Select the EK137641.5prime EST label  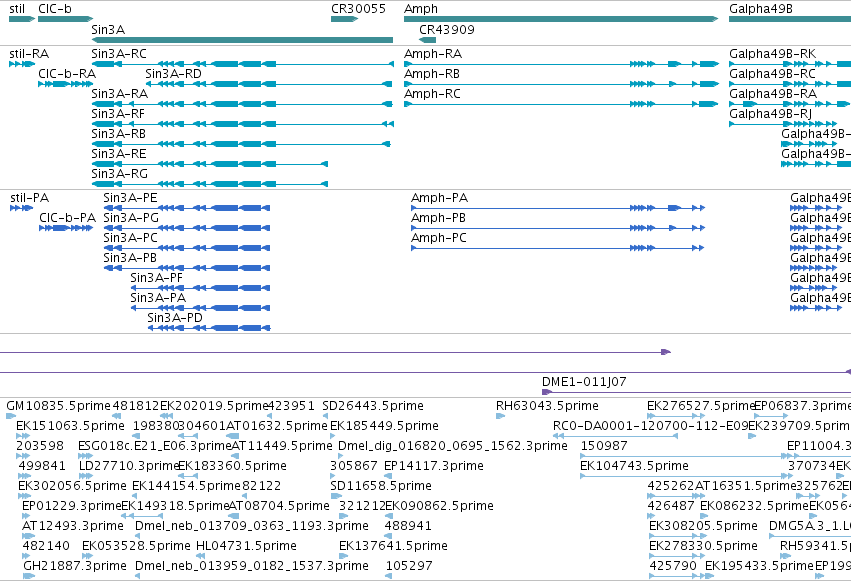(x=393, y=546)
